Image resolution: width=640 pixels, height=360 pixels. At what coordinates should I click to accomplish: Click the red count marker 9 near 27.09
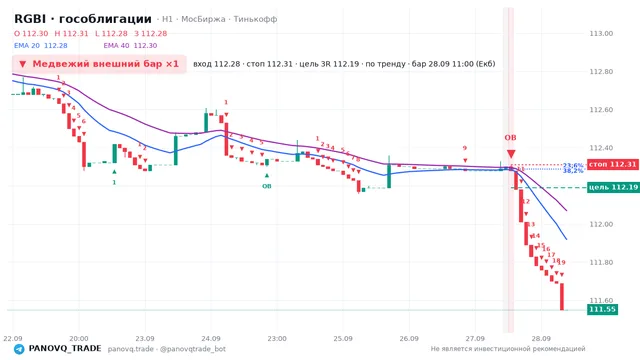click(464, 148)
